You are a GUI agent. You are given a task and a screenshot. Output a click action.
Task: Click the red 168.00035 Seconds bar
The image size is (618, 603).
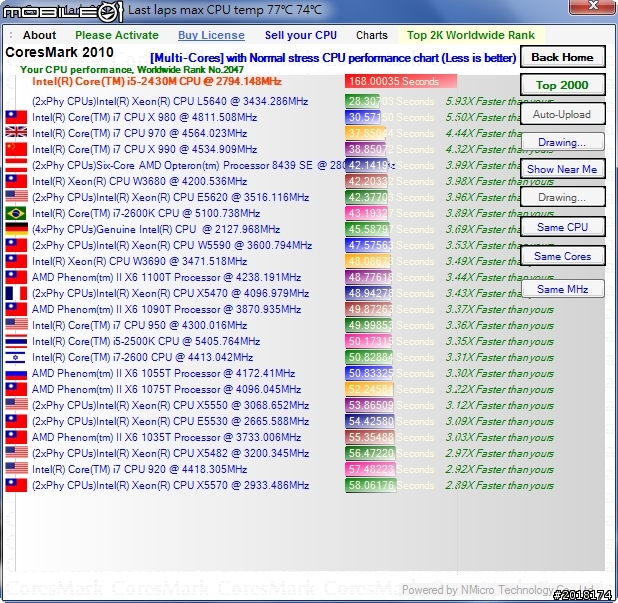401,81
